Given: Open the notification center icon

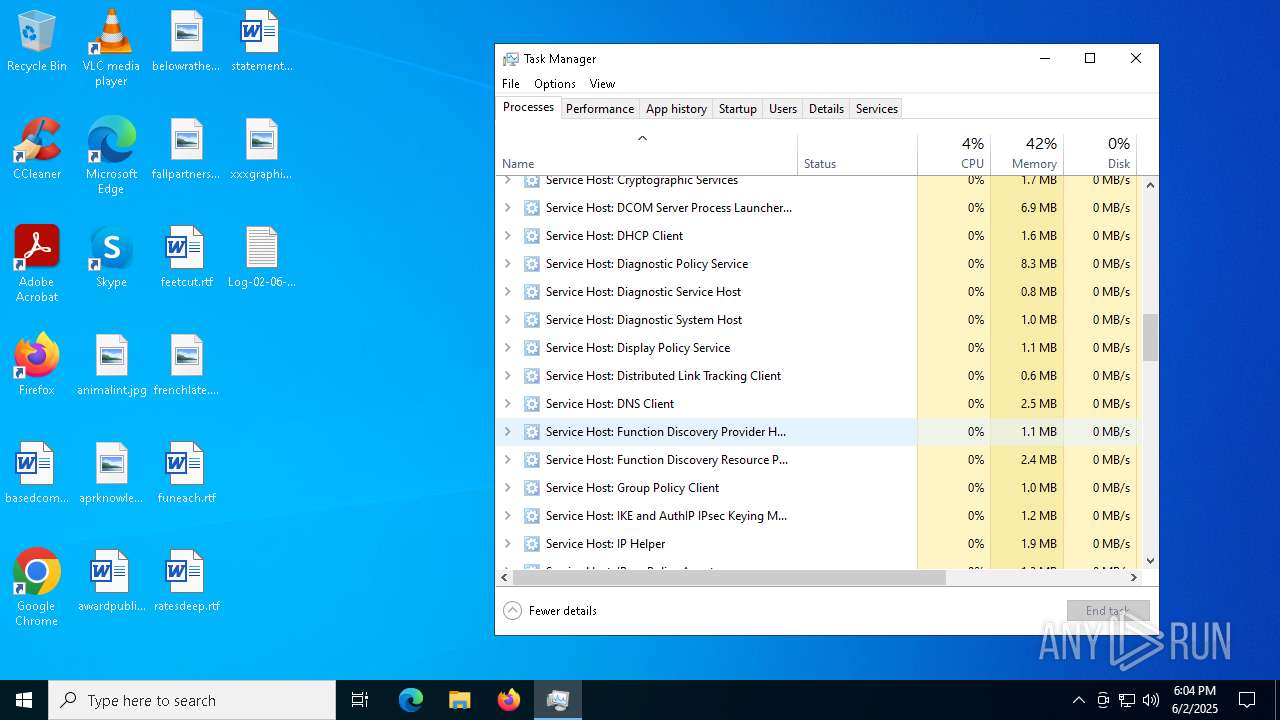Looking at the screenshot, I should [1247, 700].
